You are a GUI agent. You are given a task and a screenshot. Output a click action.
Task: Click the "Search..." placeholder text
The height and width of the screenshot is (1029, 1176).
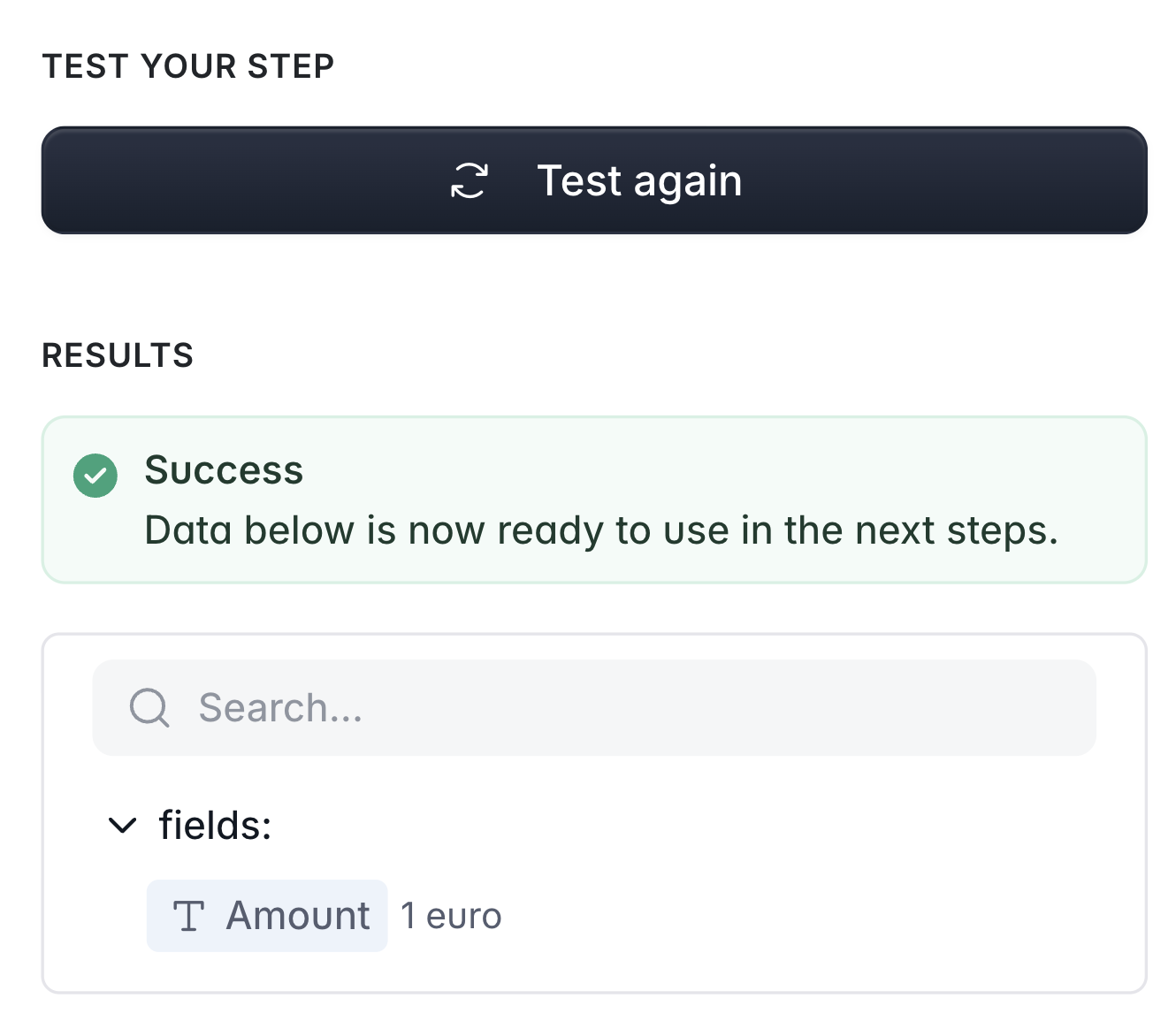click(x=280, y=707)
